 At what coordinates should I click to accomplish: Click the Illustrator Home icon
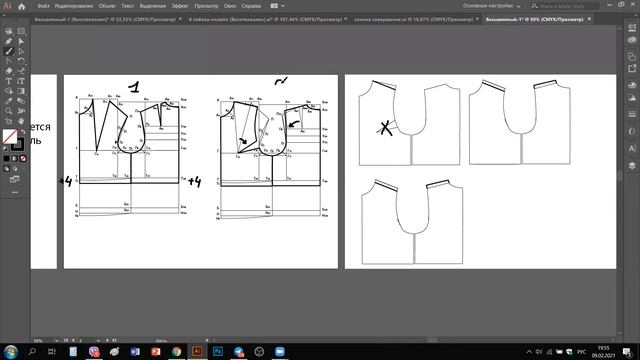click(22, 6)
